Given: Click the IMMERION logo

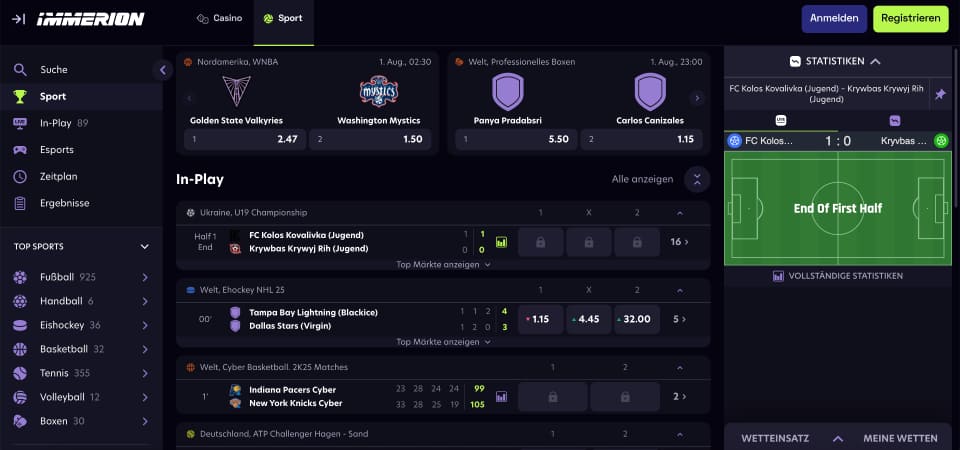Looking at the screenshot, I should point(91,19).
